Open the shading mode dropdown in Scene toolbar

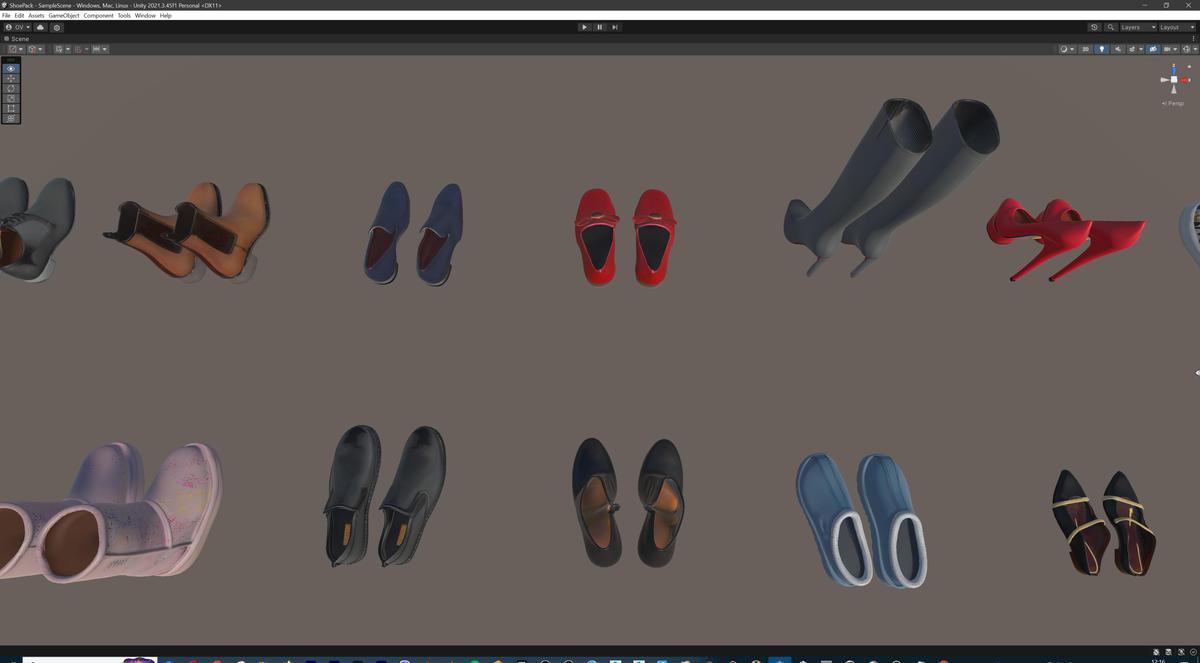(x=1066, y=49)
